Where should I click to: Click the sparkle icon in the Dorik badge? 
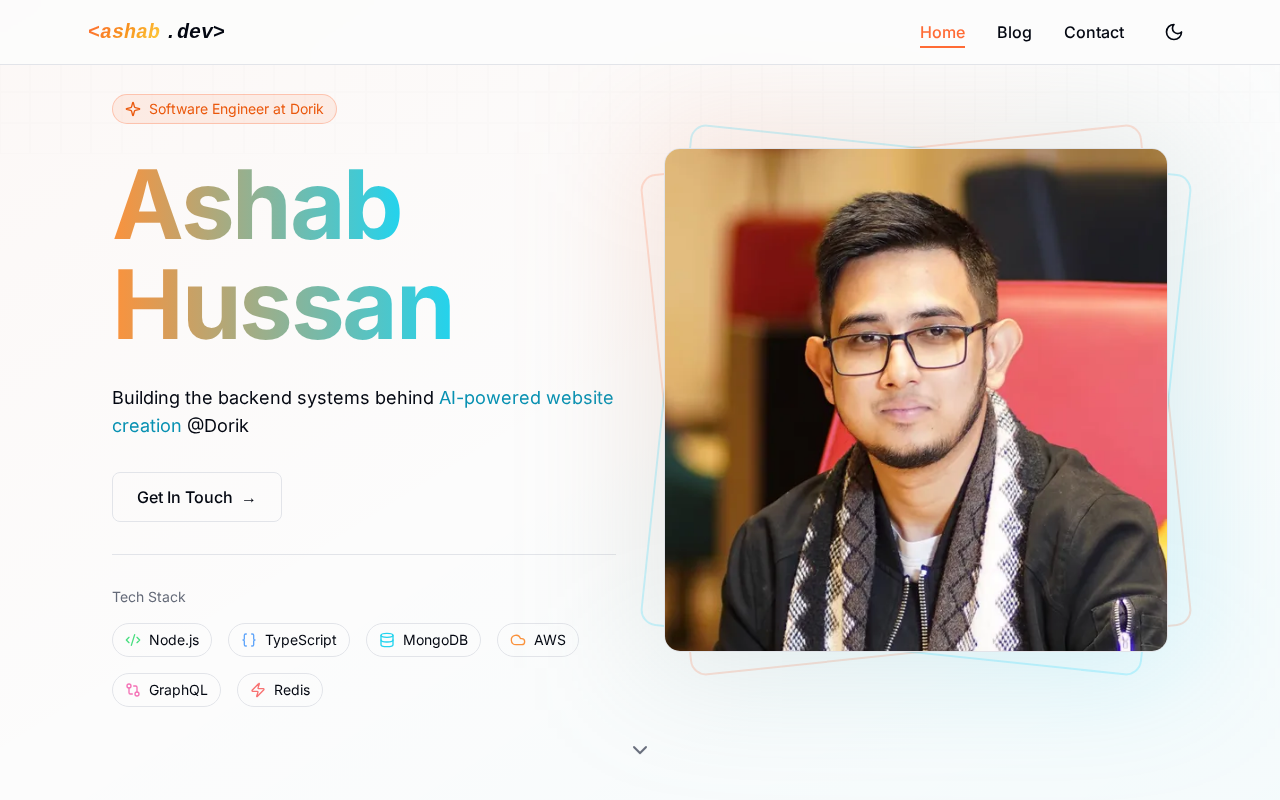tap(133, 109)
